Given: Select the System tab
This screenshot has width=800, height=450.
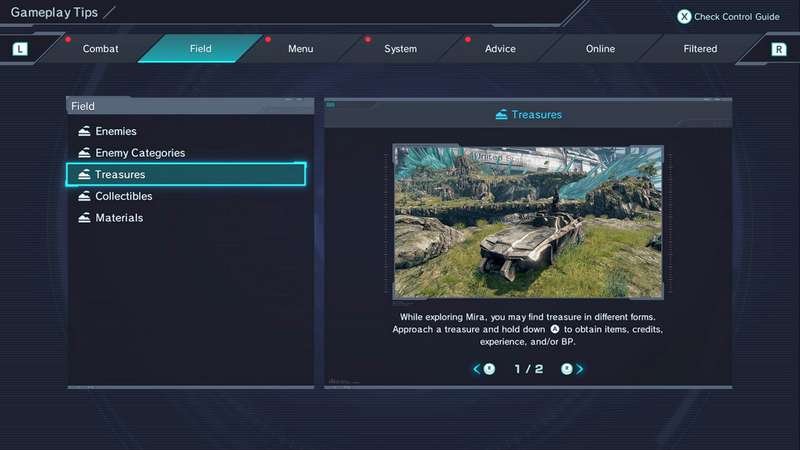Looking at the screenshot, I should (x=400, y=49).
